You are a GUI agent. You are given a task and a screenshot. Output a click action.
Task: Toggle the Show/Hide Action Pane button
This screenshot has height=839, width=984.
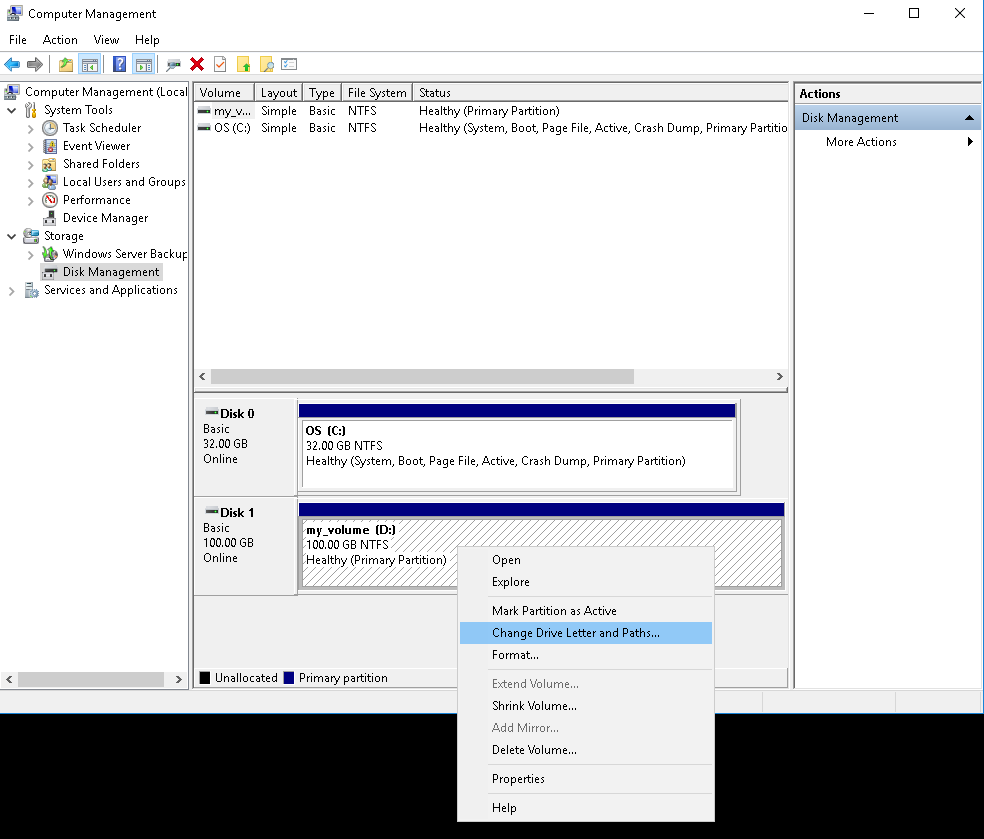[x=144, y=65]
